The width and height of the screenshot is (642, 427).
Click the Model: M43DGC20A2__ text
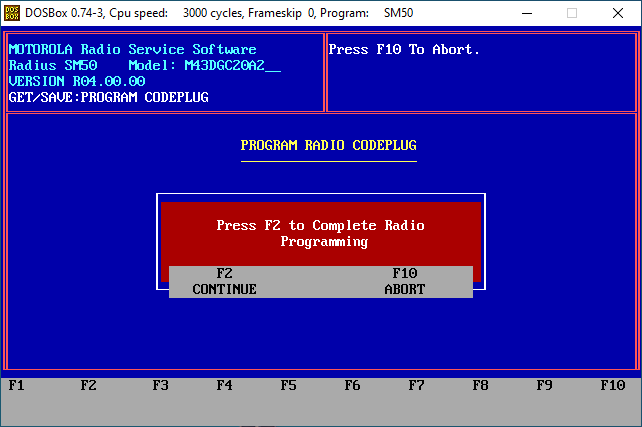coord(205,66)
